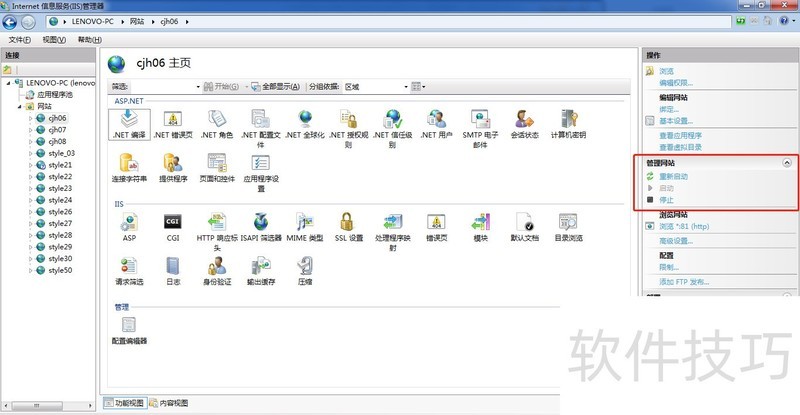This screenshot has height=415, width=800.
Task: Click the address bar breadcrumb cjh06
Action: pyautogui.click(x=169, y=21)
